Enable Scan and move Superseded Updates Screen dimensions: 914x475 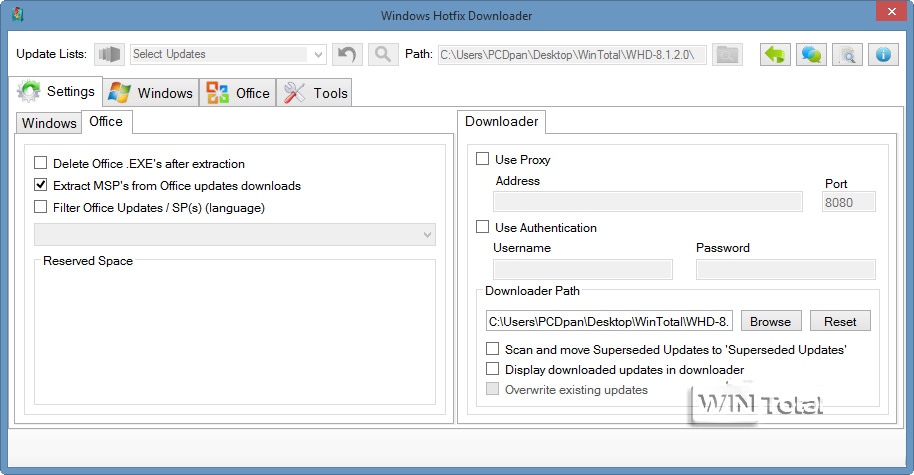point(493,349)
